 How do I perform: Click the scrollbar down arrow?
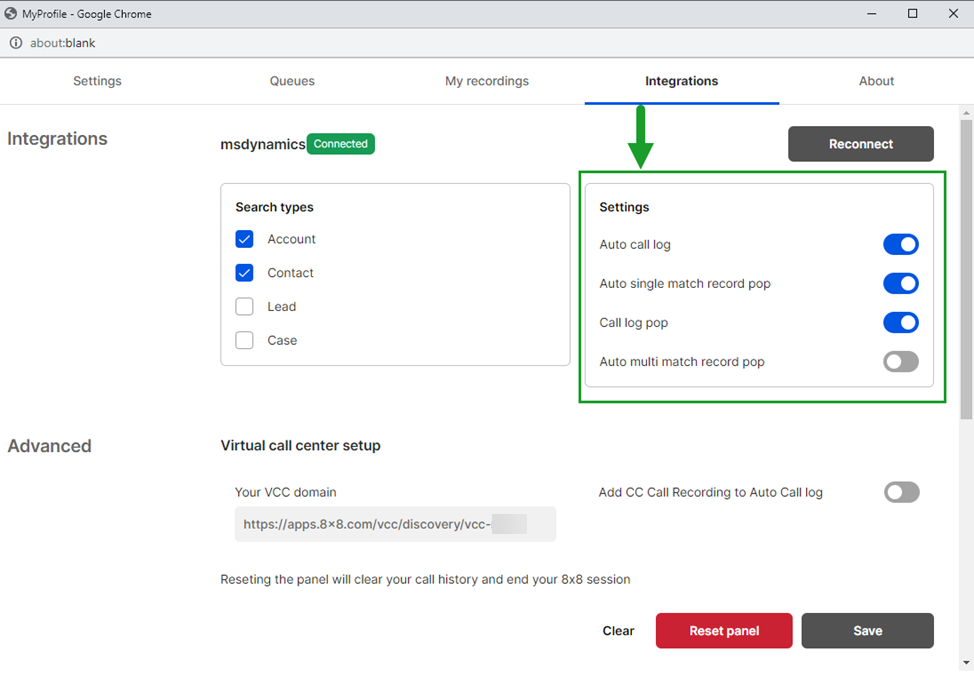pyautogui.click(x=966, y=663)
